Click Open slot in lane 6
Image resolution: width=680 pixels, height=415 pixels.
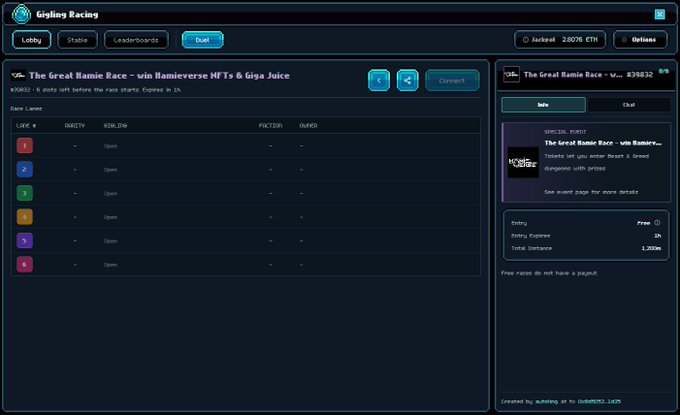click(x=110, y=265)
